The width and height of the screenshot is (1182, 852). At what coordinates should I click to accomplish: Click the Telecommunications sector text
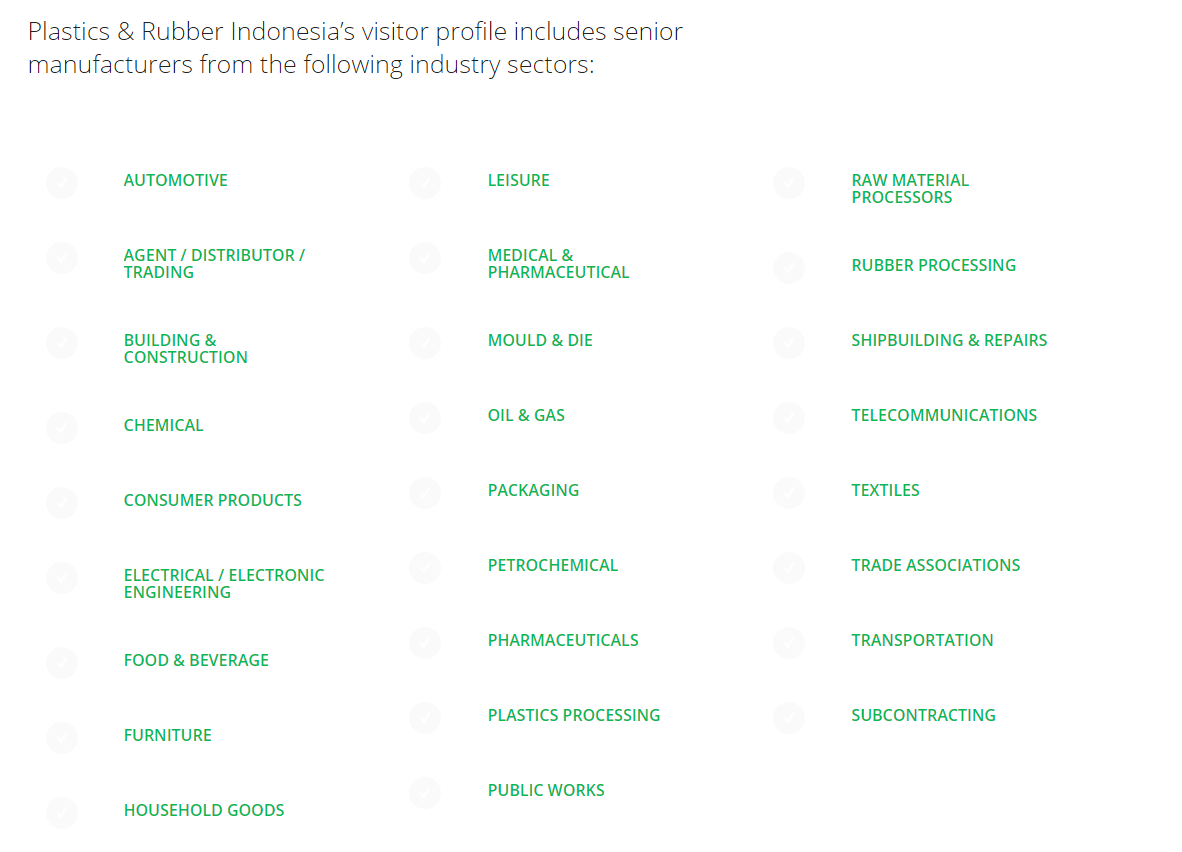coord(944,415)
